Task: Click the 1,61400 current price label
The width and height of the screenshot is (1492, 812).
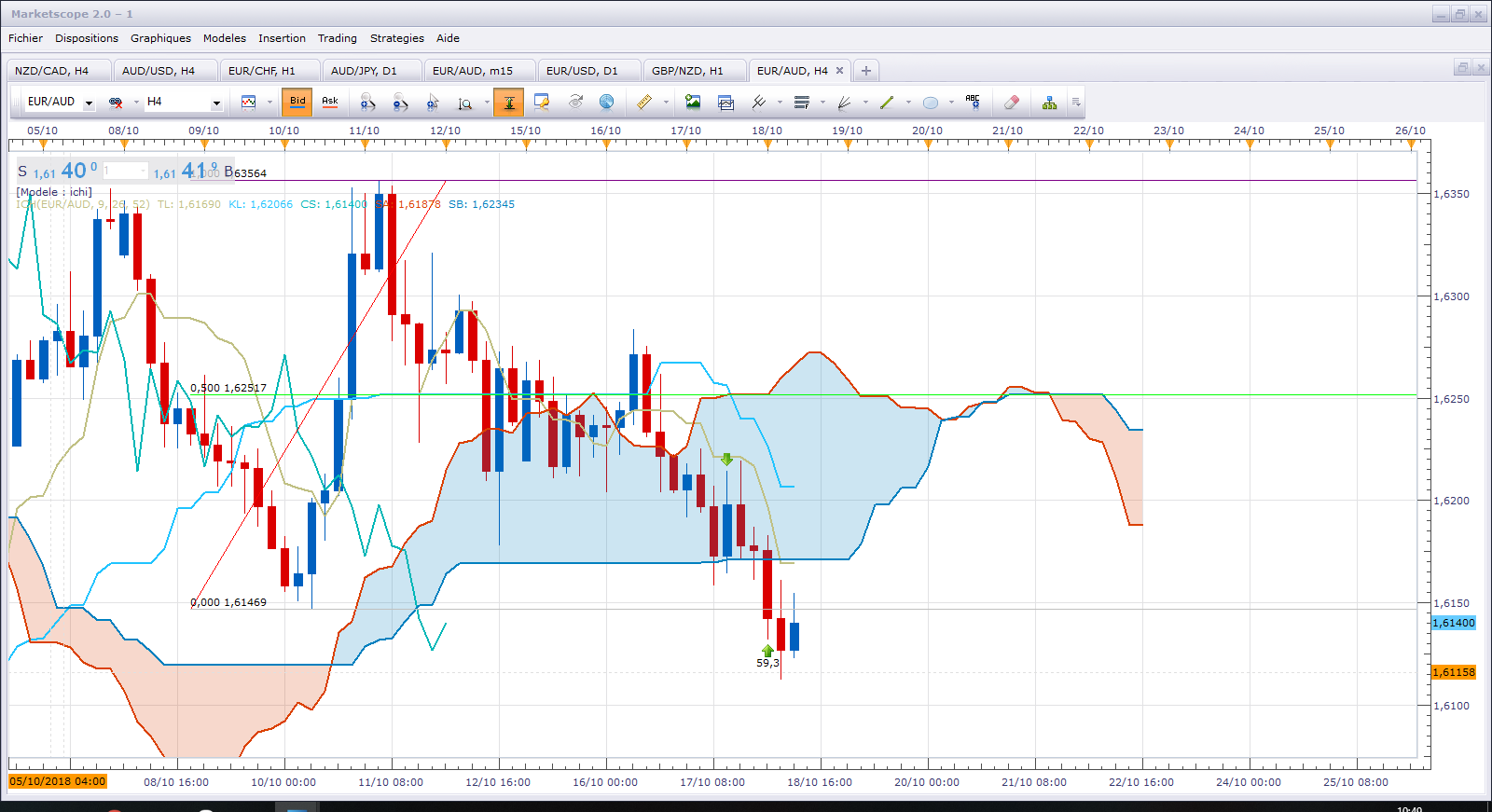Action: 1454,623
